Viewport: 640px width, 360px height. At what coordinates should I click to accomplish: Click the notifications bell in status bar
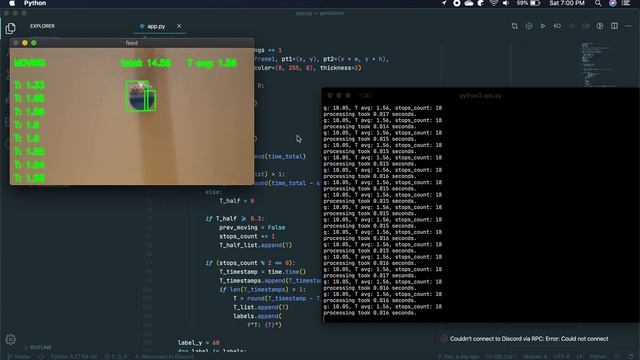631,357
